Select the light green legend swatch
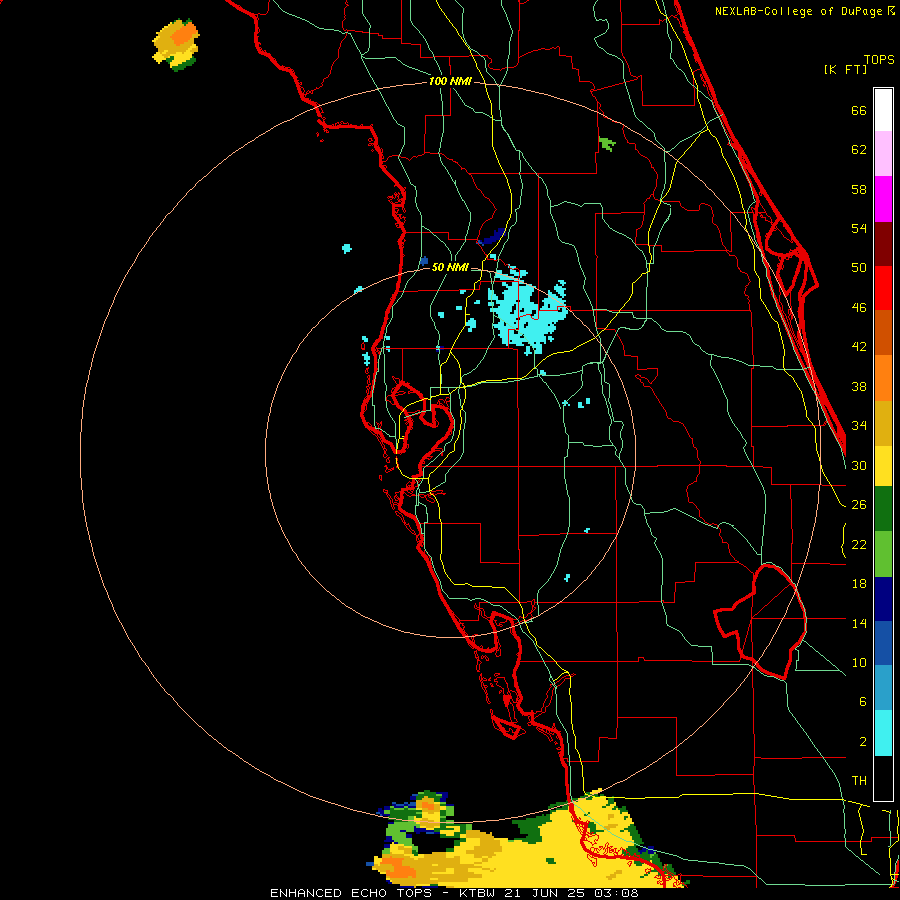 [x=883, y=554]
